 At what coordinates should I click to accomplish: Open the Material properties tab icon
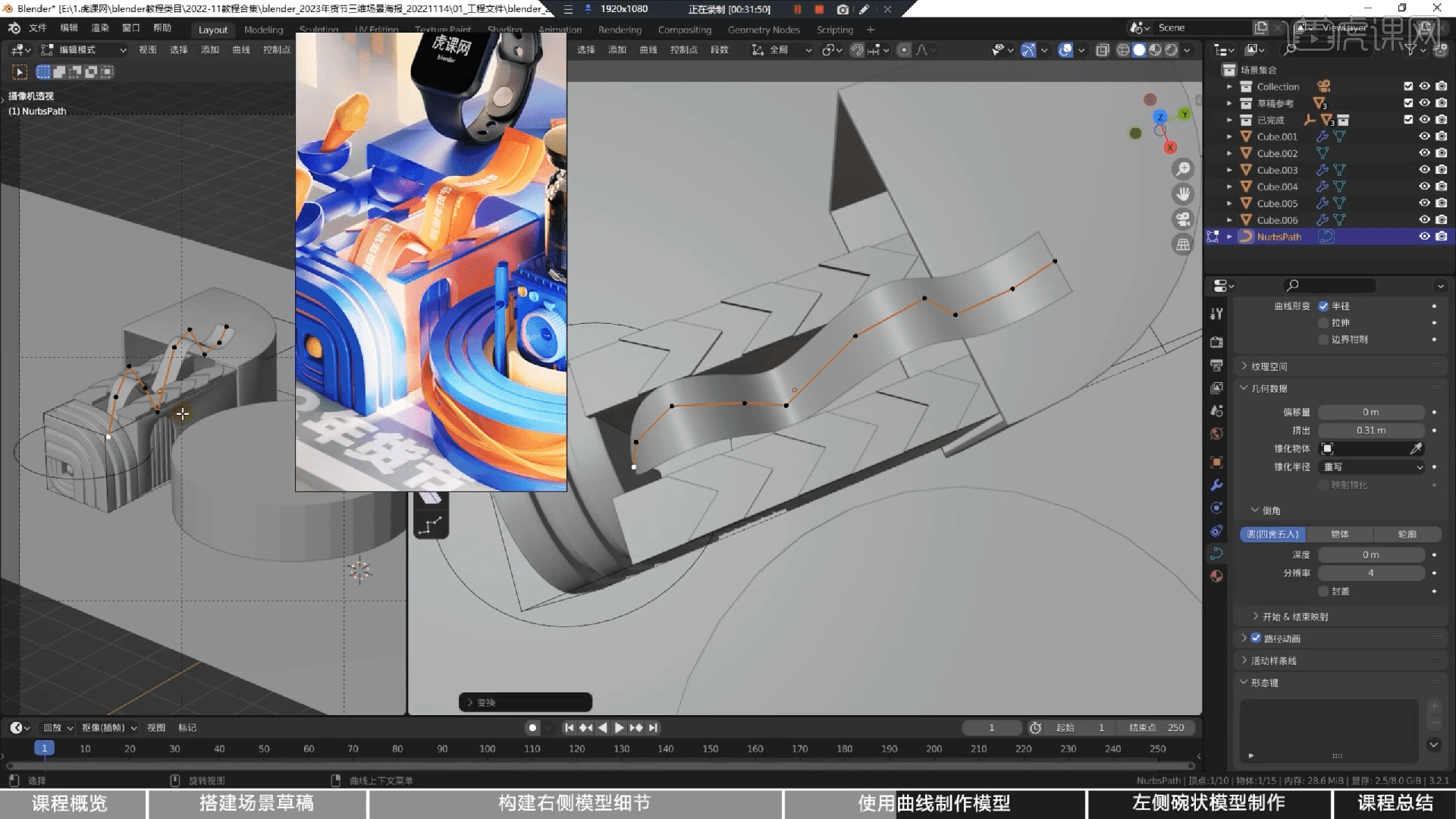pyautogui.click(x=1216, y=576)
